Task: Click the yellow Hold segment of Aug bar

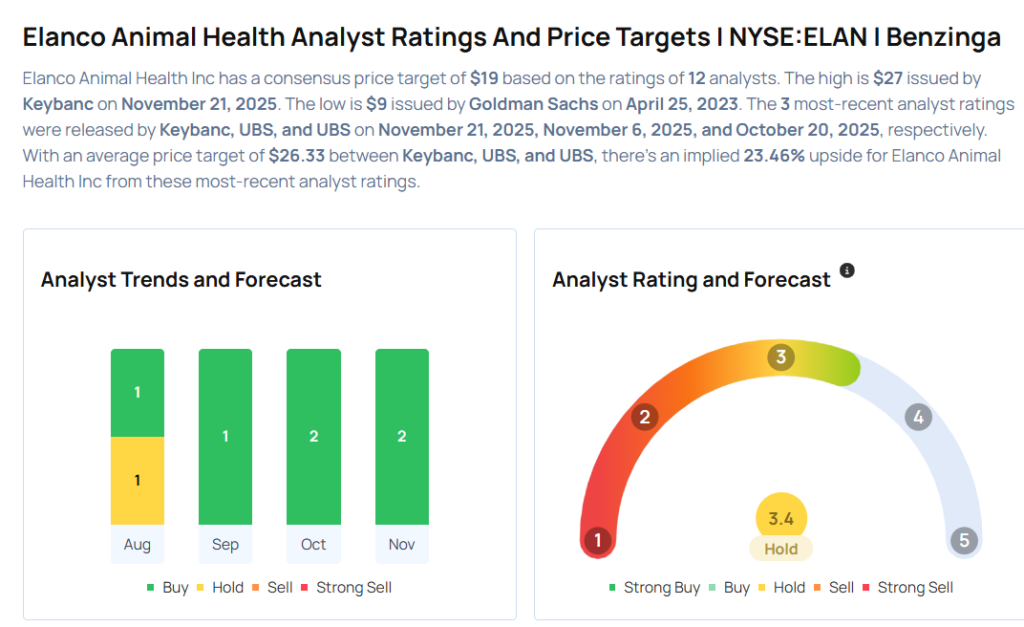Action: pyautogui.click(x=137, y=480)
